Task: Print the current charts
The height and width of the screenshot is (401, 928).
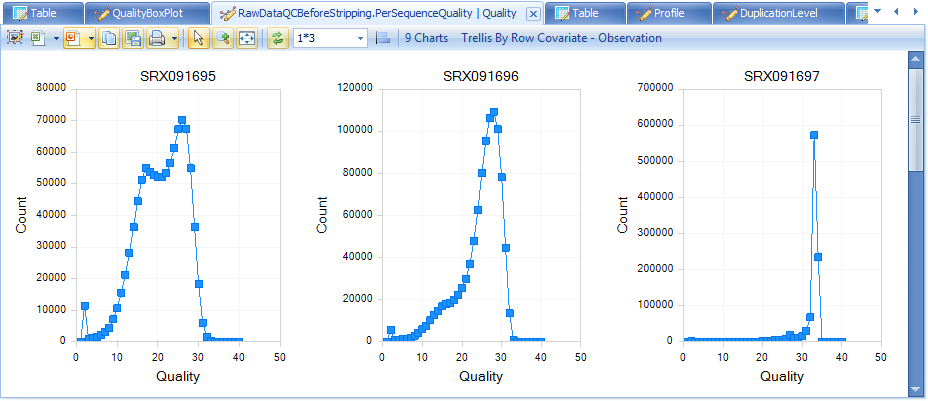Action: click(x=157, y=38)
